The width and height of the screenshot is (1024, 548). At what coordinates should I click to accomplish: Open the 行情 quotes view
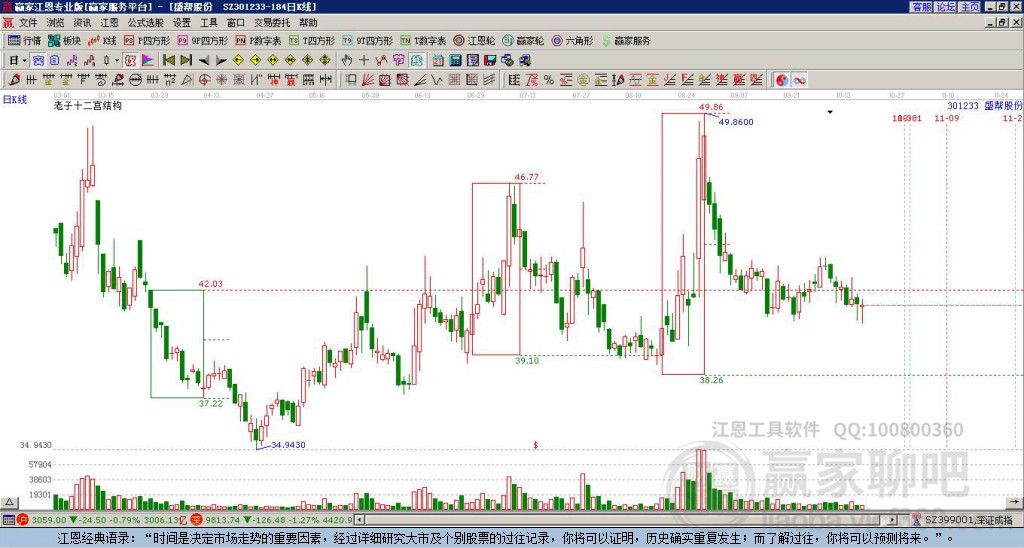(24, 40)
